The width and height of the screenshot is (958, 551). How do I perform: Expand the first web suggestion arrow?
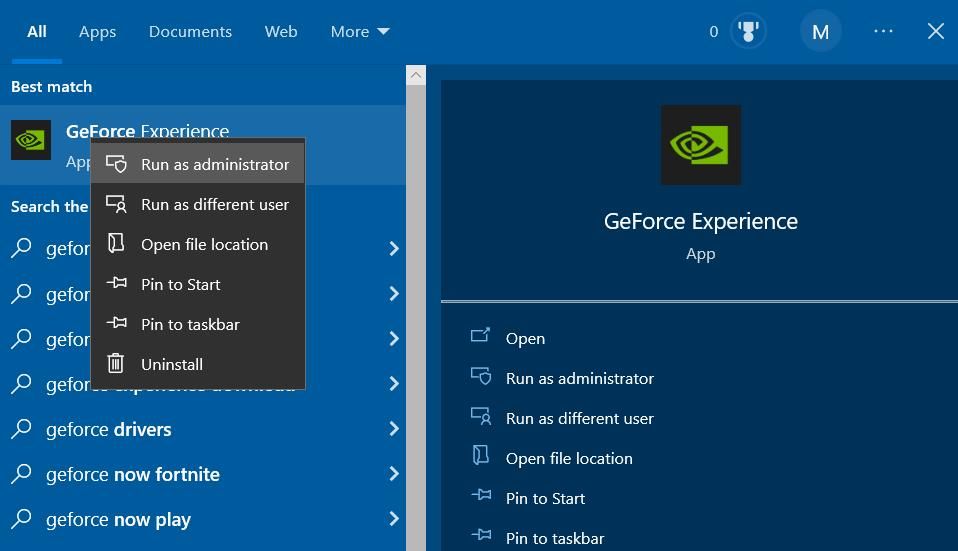[393, 249]
